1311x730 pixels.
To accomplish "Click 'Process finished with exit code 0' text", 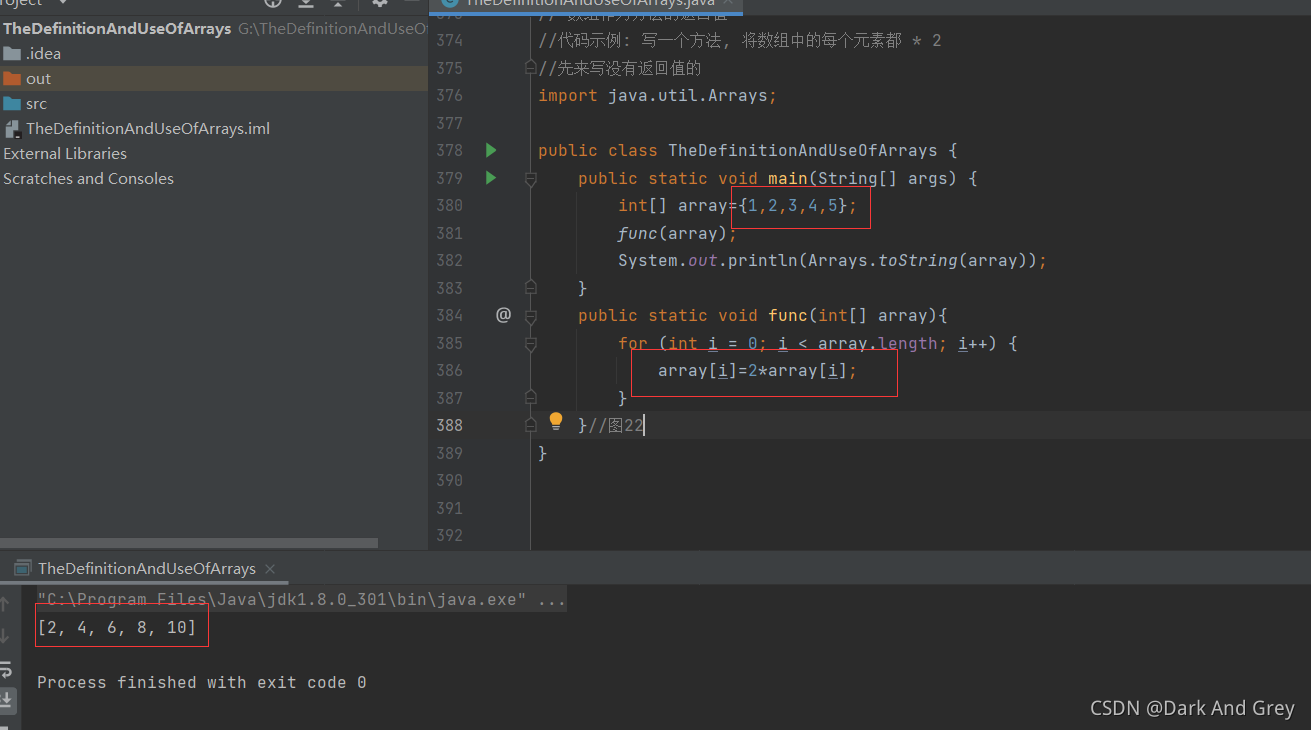I will click(x=201, y=682).
